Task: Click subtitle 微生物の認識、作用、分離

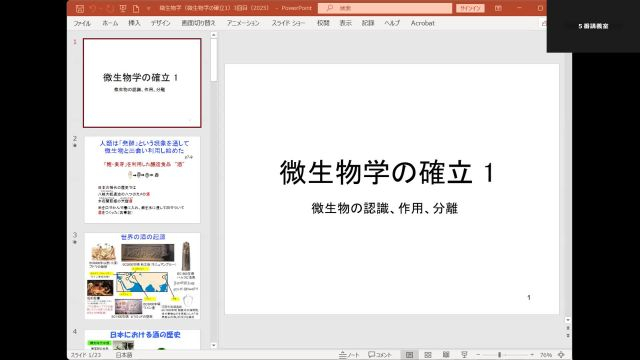Action: click(384, 208)
